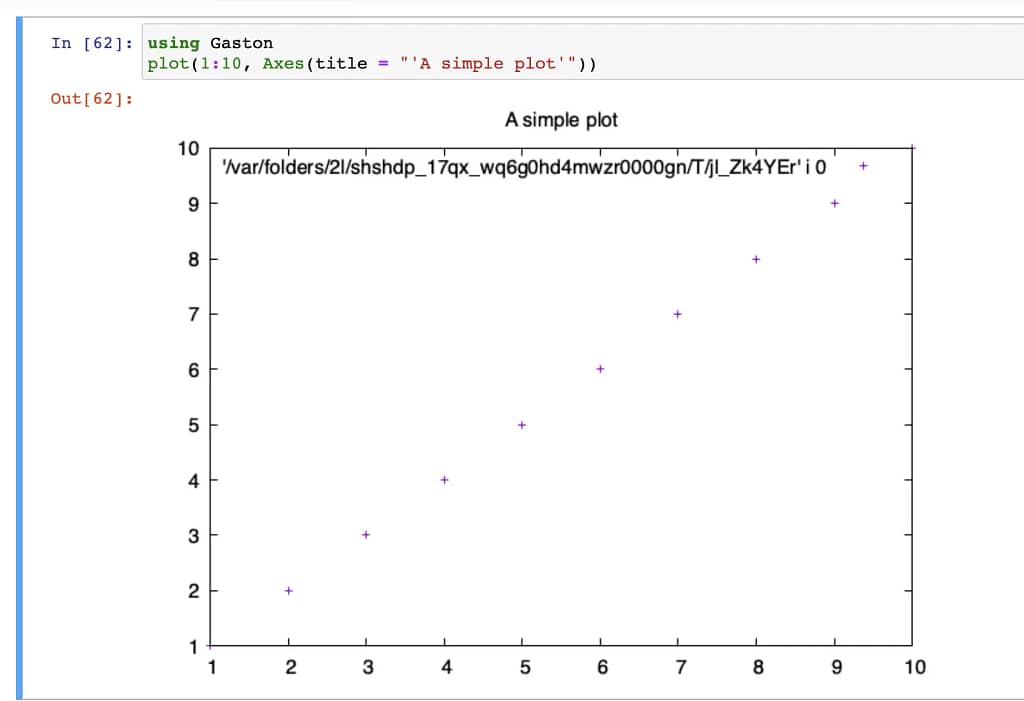This screenshot has height=701, width=1024.
Task: Click the y-axis label '7'
Action: (193, 315)
